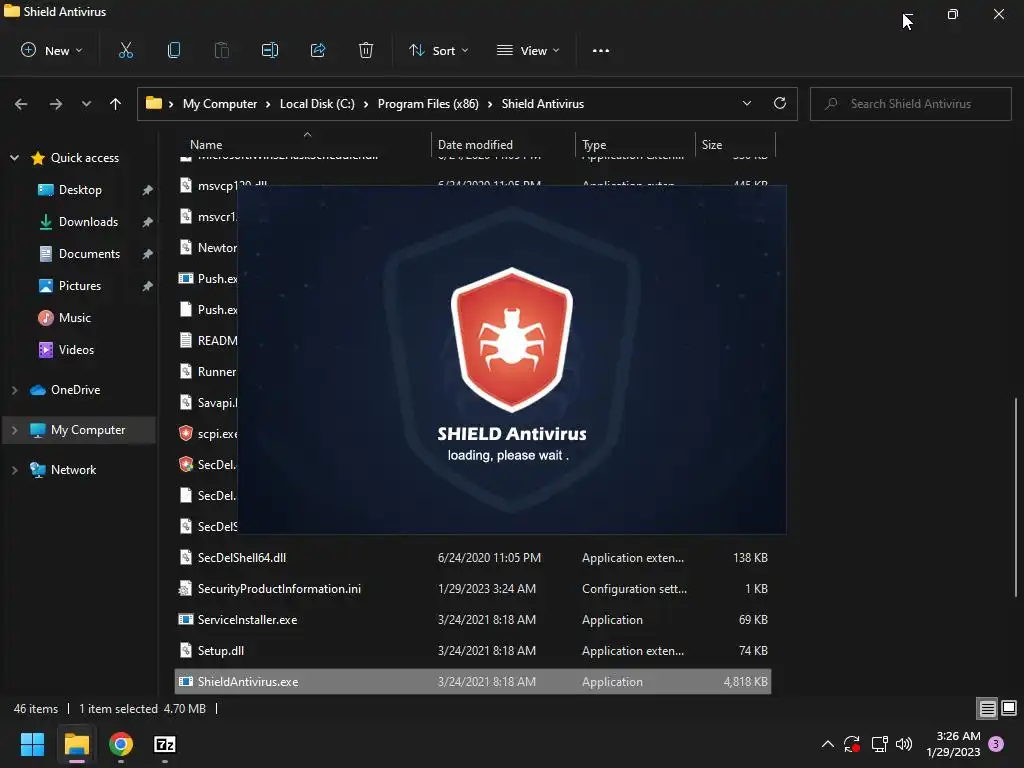Viewport: 1024px width, 768px height.
Task: Click the Paste clipboard icon
Action: (221, 50)
